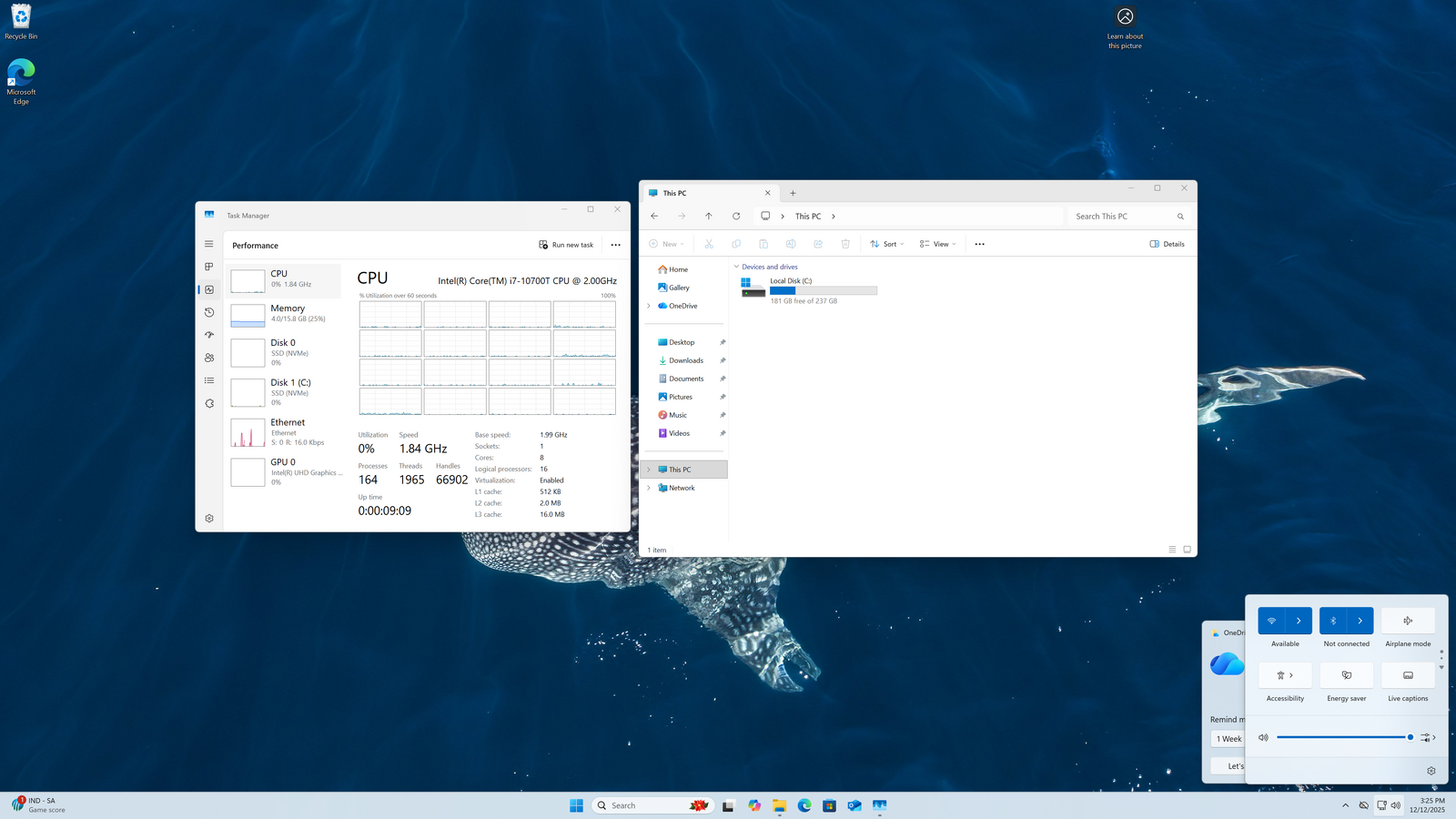Toggle Airplane mode tile
This screenshot has width=1456, height=819.
pyautogui.click(x=1408, y=621)
